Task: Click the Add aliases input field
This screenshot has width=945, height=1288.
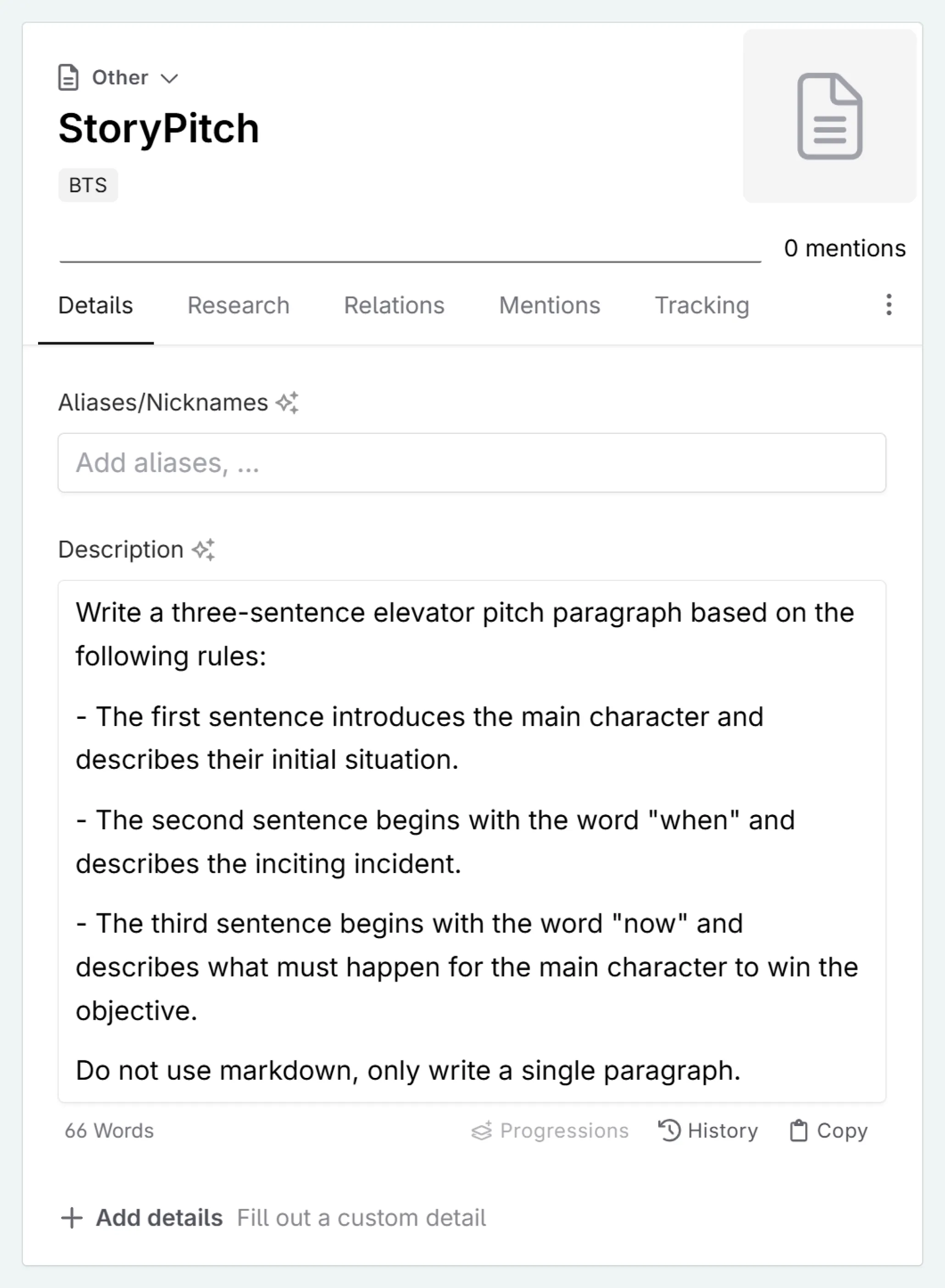Action: (472, 463)
